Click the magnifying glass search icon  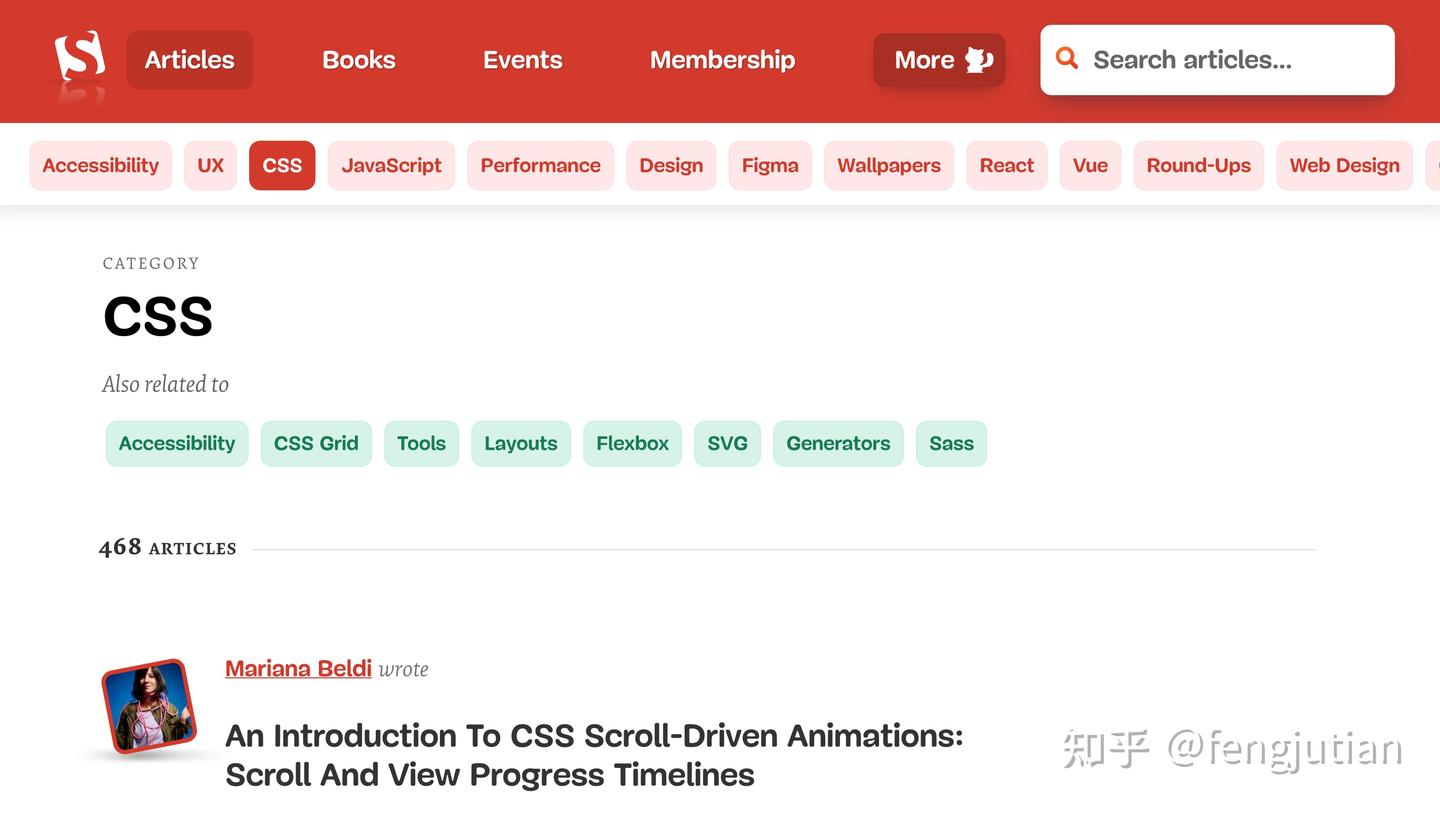coord(1066,59)
